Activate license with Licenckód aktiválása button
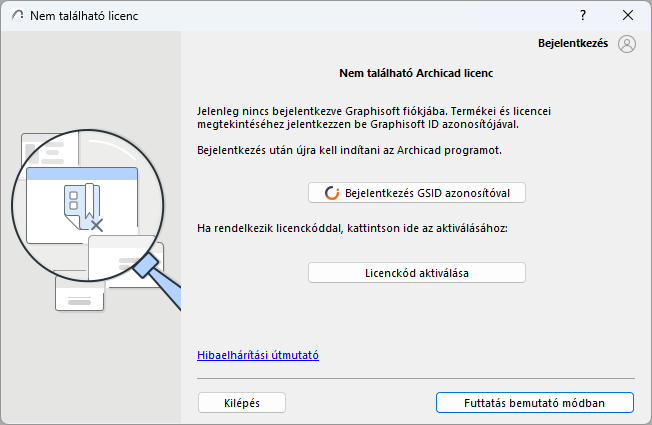The width and height of the screenshot is (652, 425). (417, 273)
